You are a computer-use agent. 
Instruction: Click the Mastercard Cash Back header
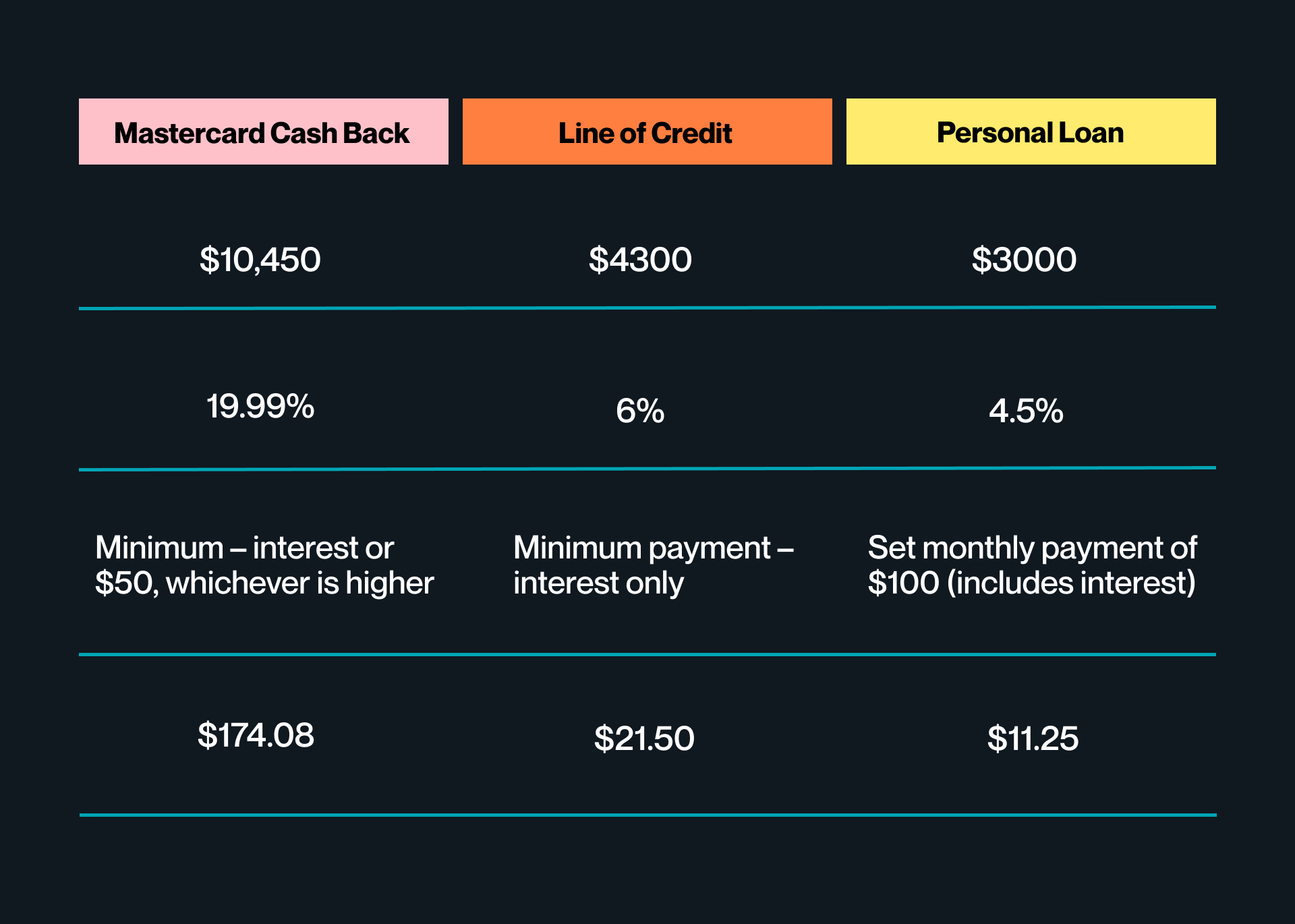(264, 132)
